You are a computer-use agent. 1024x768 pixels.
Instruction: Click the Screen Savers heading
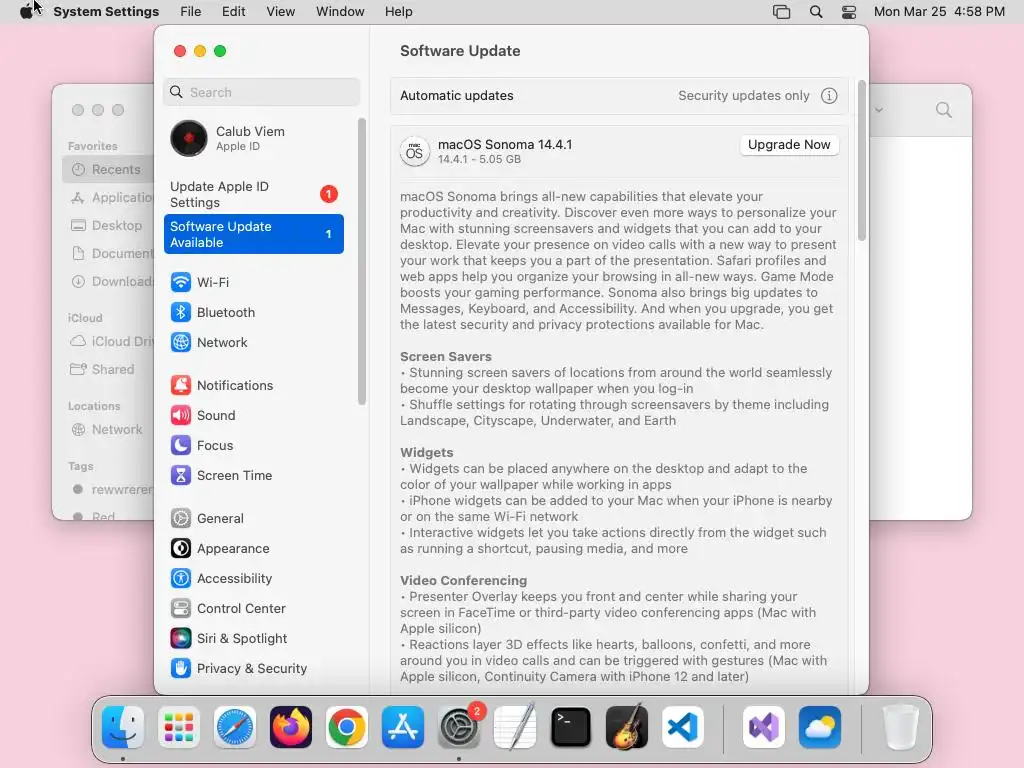446,357
